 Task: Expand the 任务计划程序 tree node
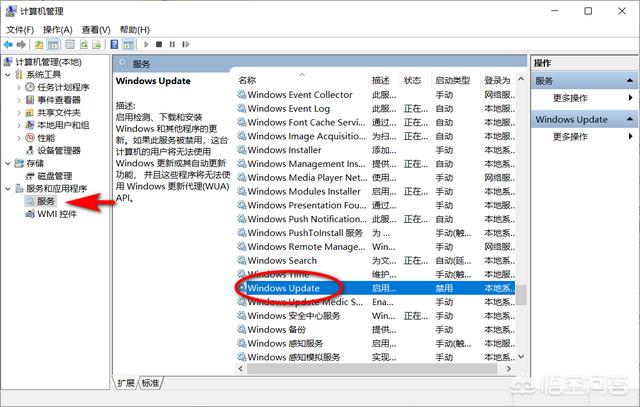[19, 87]
